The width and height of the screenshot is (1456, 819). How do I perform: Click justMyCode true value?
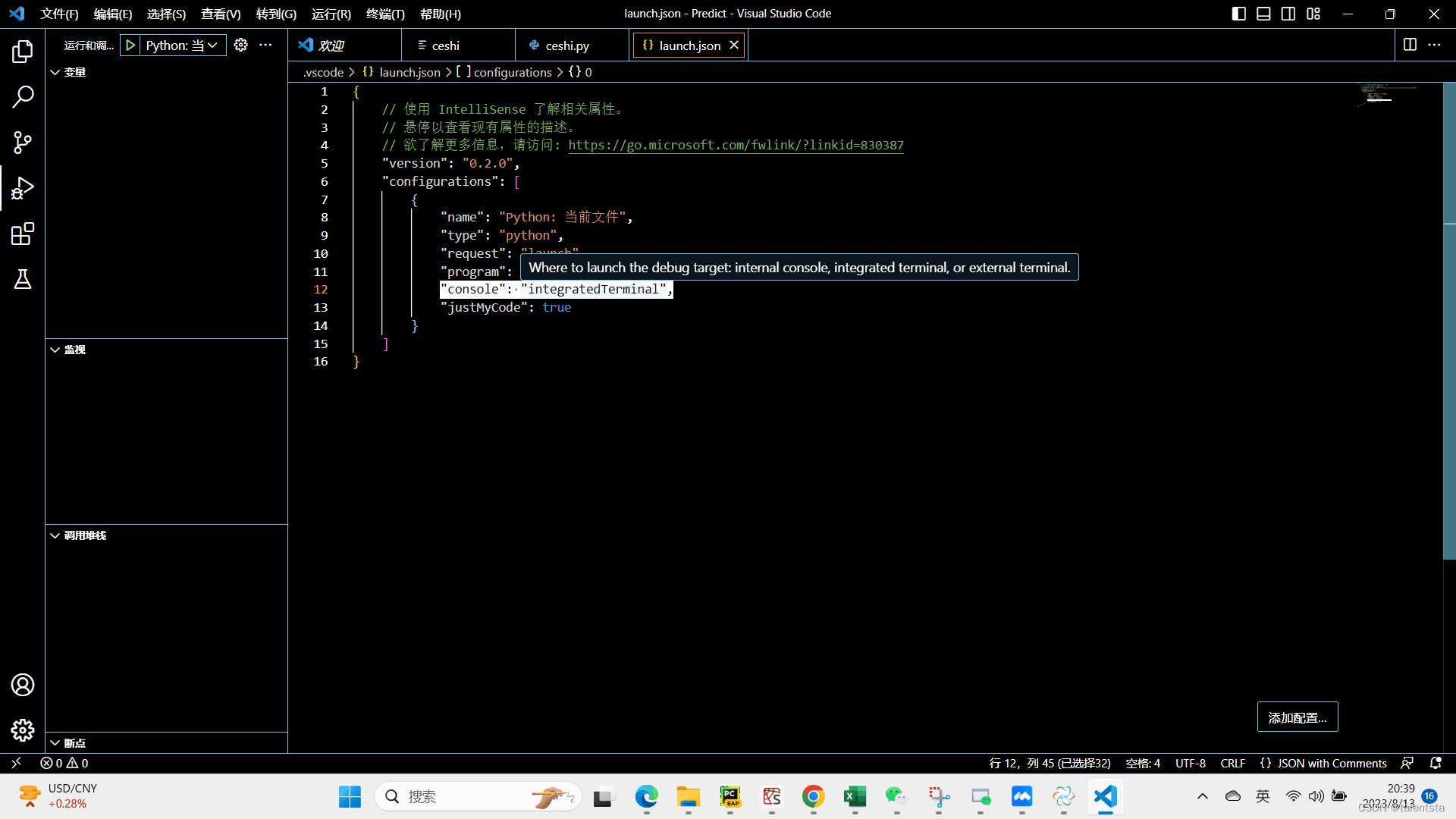557,307
